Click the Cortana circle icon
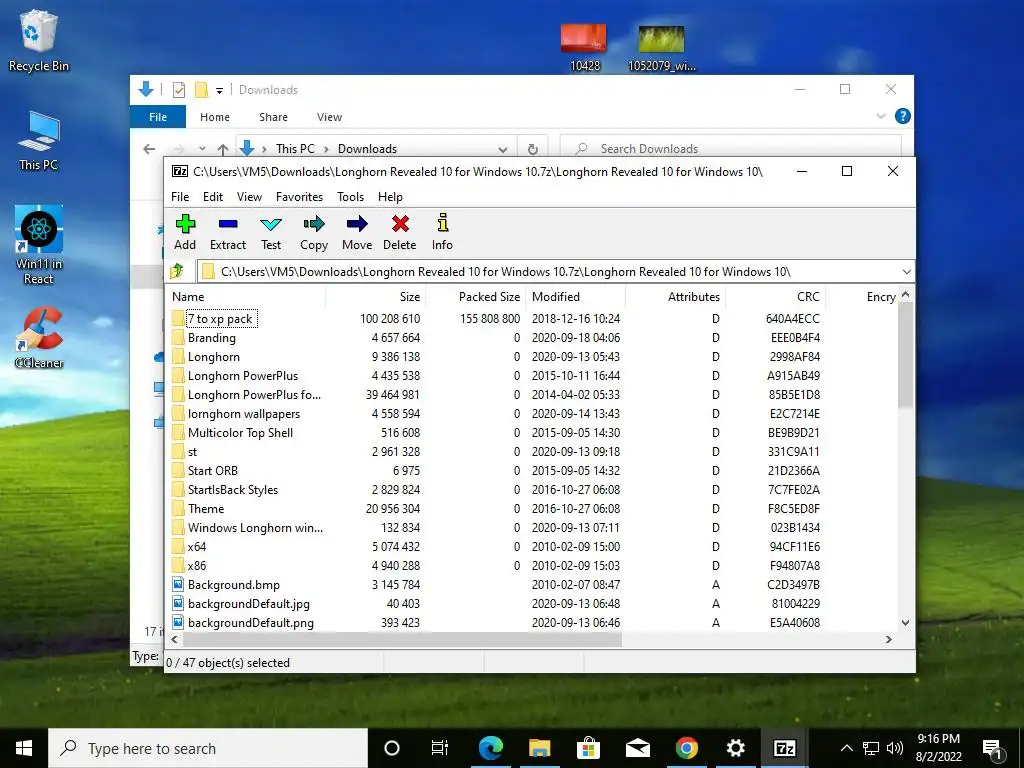 (x=392, y=748)
